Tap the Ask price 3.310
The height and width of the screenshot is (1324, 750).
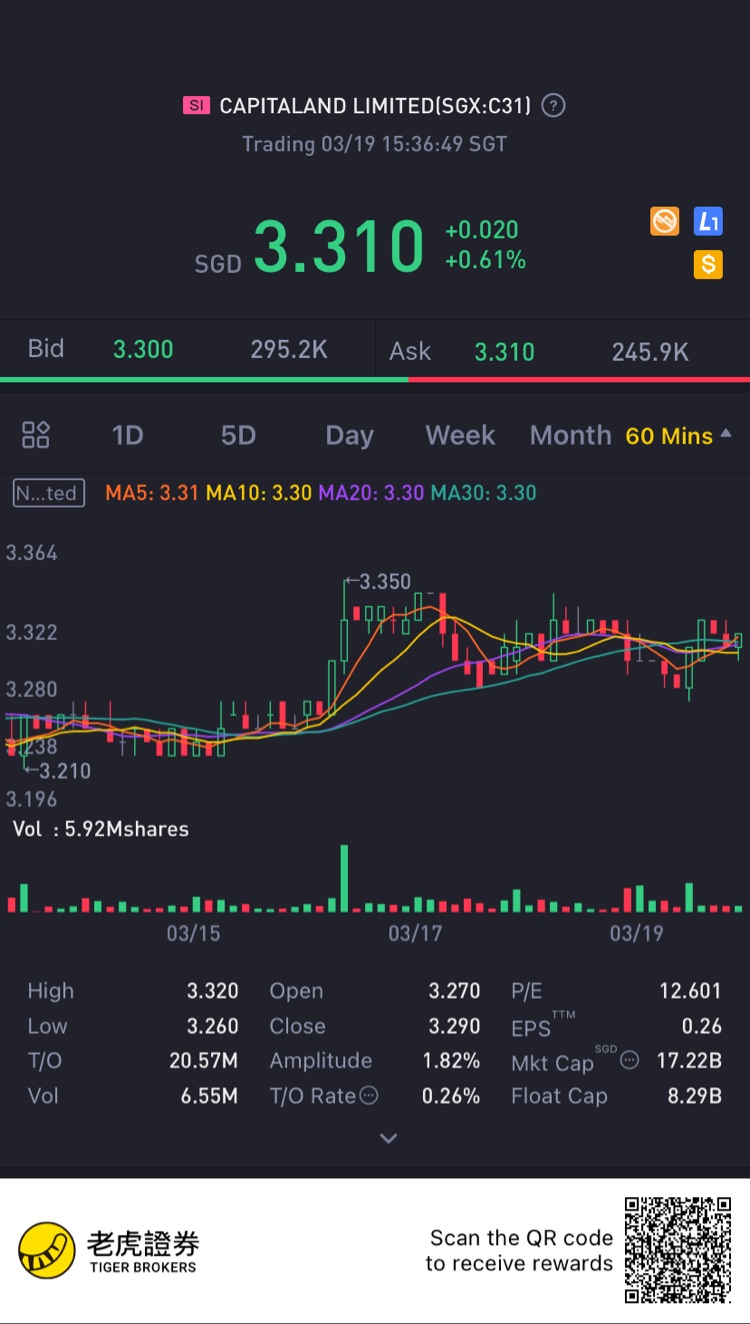coord(504,352)
